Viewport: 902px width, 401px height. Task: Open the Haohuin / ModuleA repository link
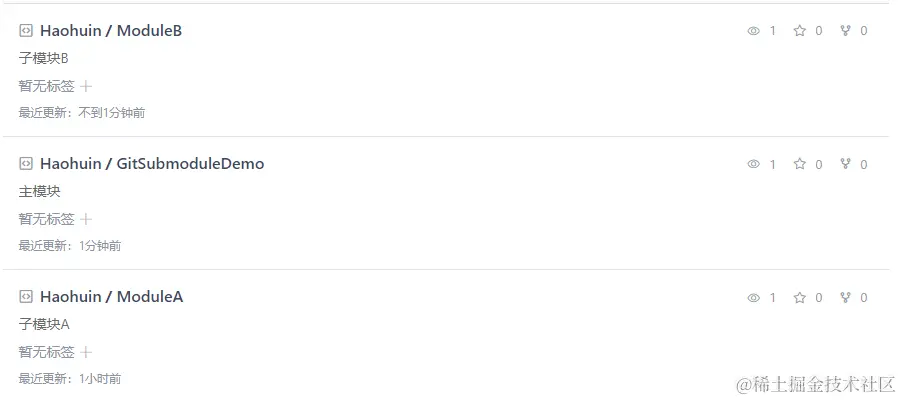(x=112, y=297)
